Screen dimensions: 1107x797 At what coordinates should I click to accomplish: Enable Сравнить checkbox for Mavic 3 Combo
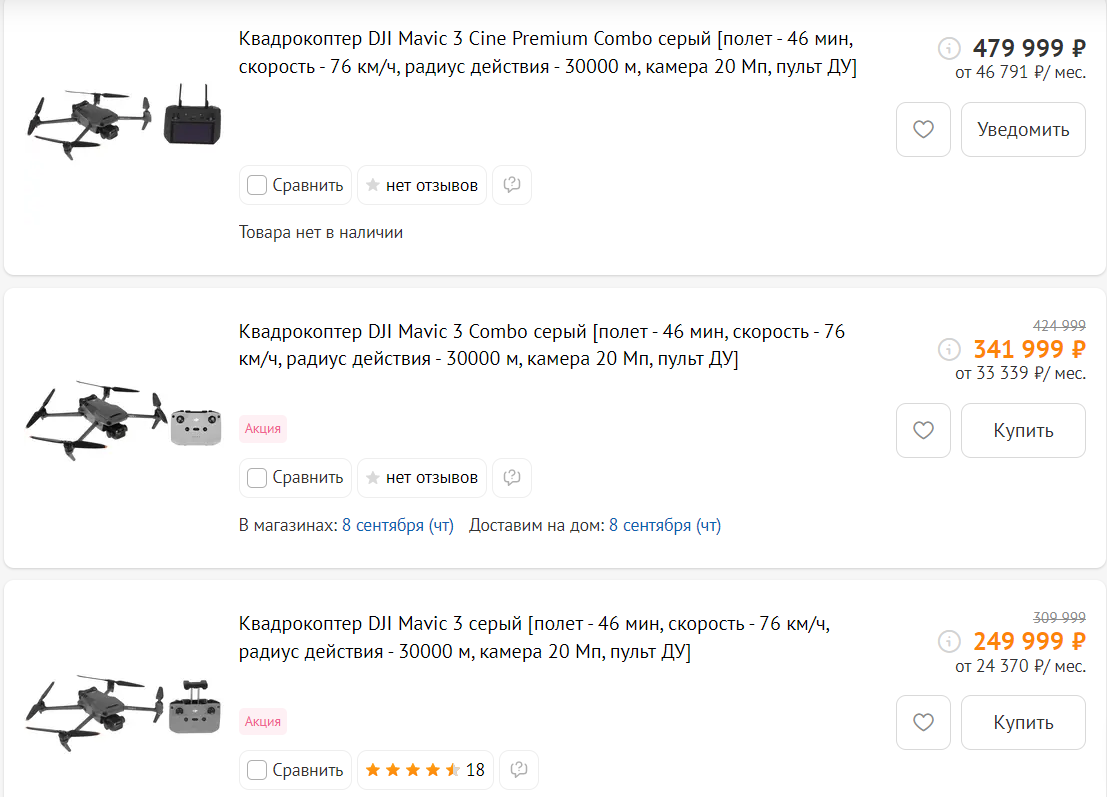tap(257, 478)
